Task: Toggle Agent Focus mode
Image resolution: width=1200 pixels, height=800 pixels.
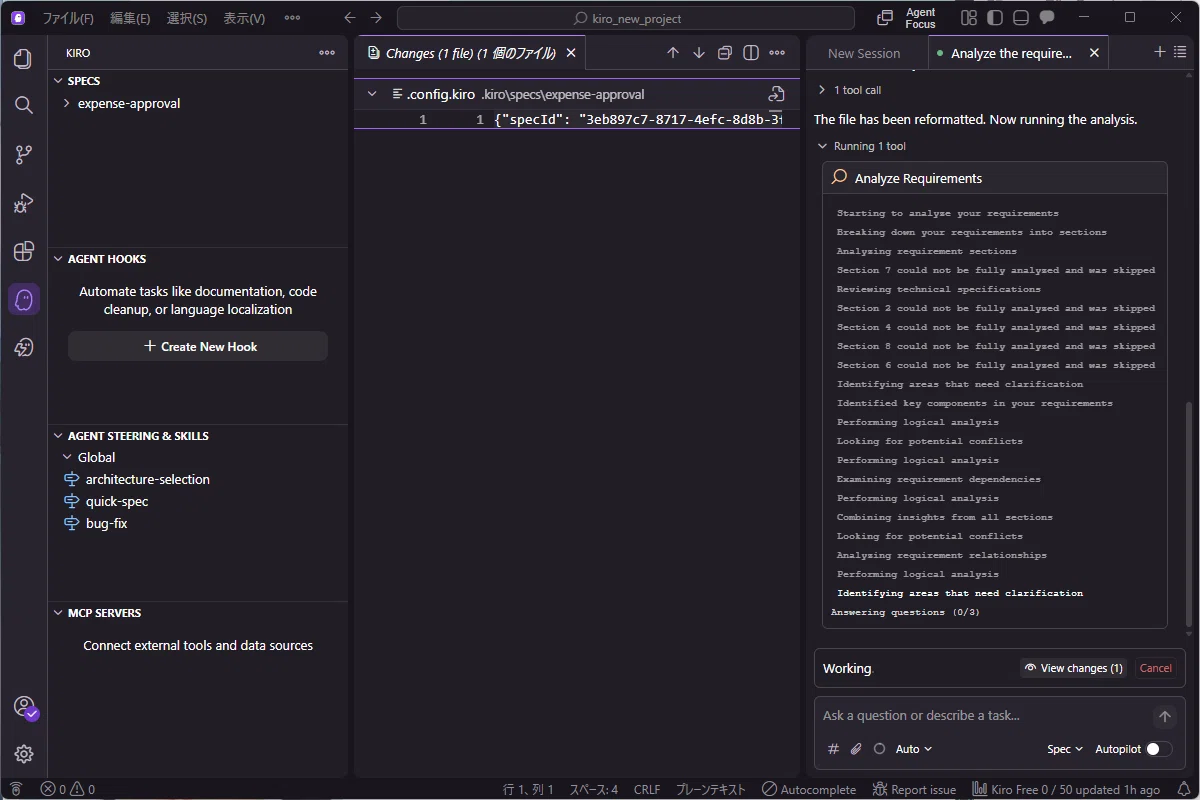Action: (x=906, y=18)
